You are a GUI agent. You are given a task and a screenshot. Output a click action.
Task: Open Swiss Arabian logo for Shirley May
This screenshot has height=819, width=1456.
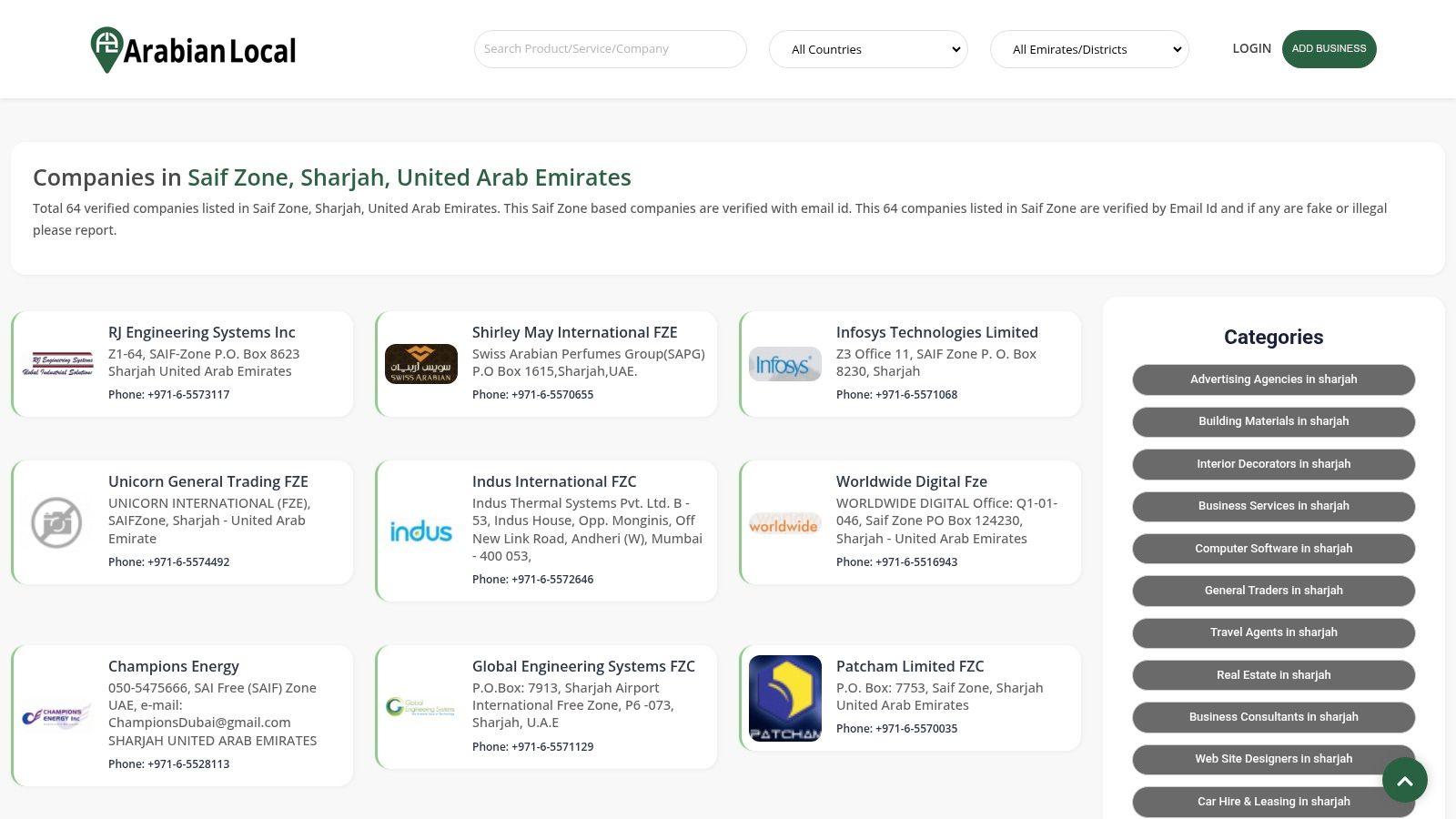click(421, 364)
